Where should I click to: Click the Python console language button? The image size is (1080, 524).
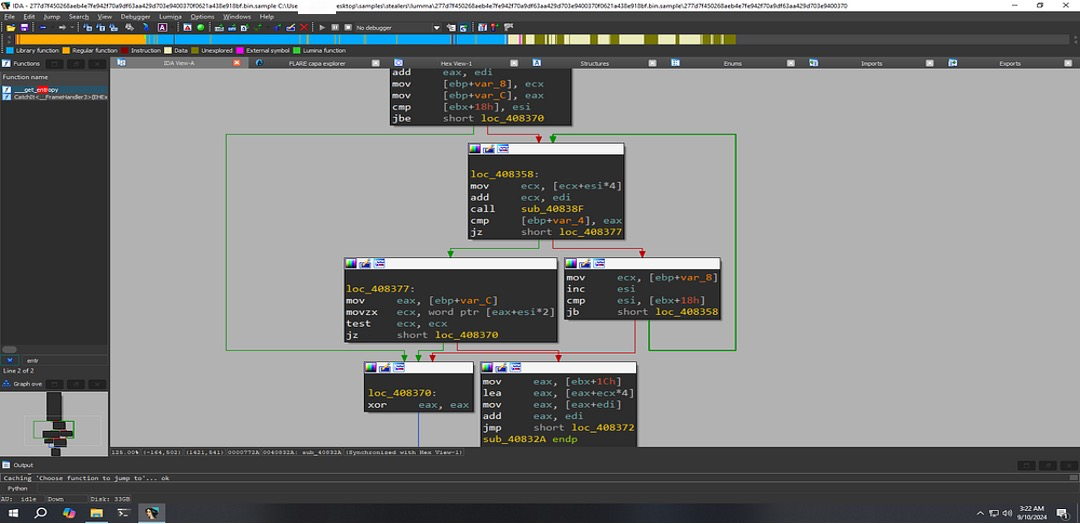pyautogui.click(x=18, y=488)
